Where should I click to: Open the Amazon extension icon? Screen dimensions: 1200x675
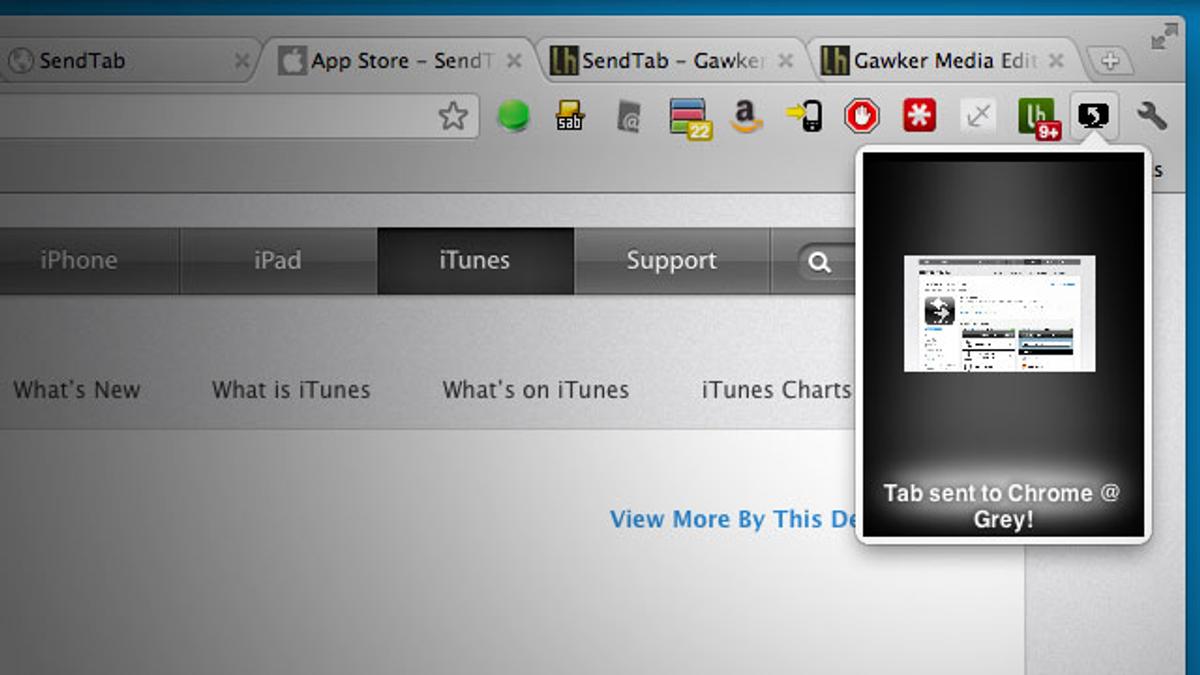(x=746, y=117)
